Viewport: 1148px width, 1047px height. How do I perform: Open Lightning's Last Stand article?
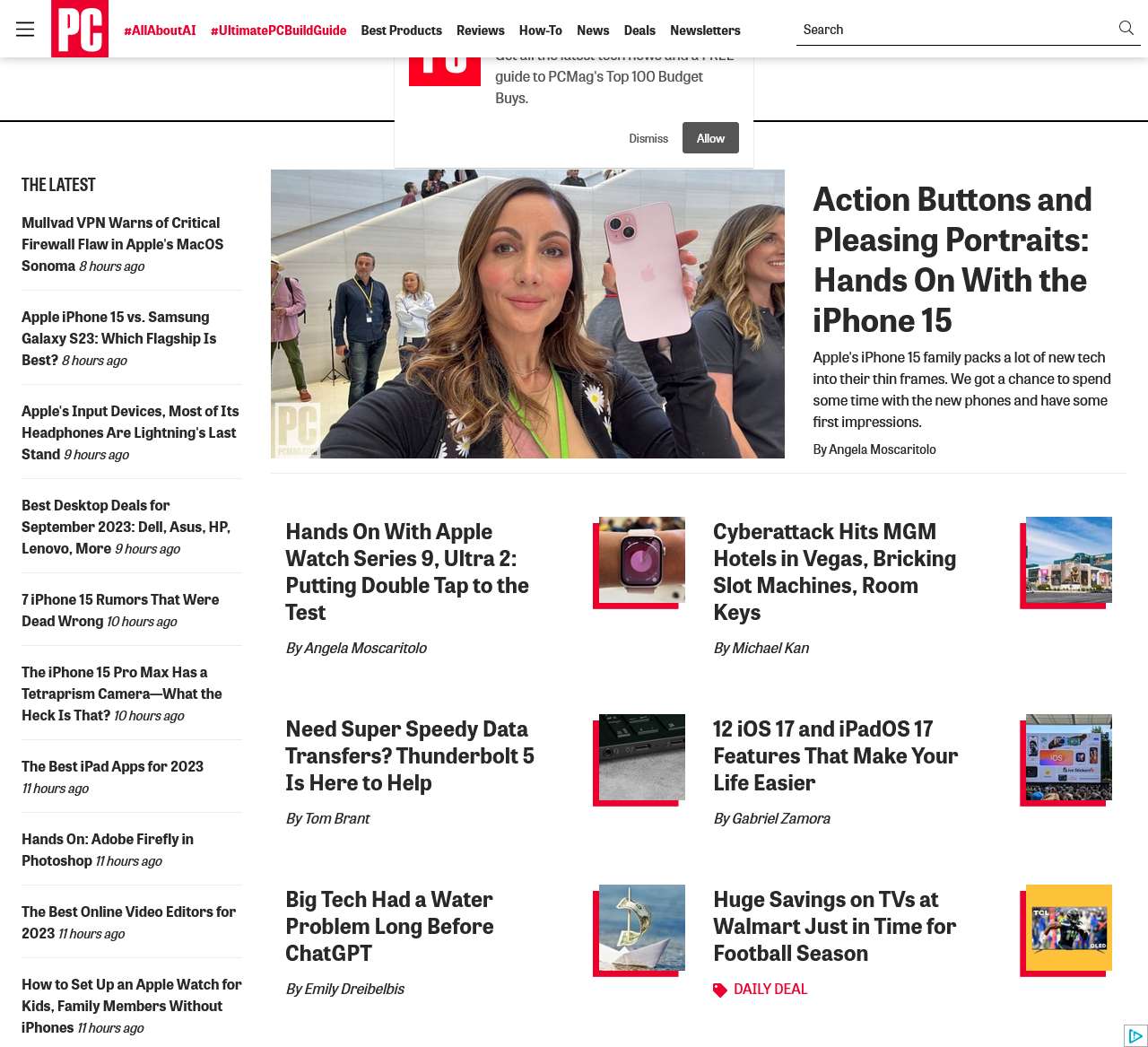(130, 432)
